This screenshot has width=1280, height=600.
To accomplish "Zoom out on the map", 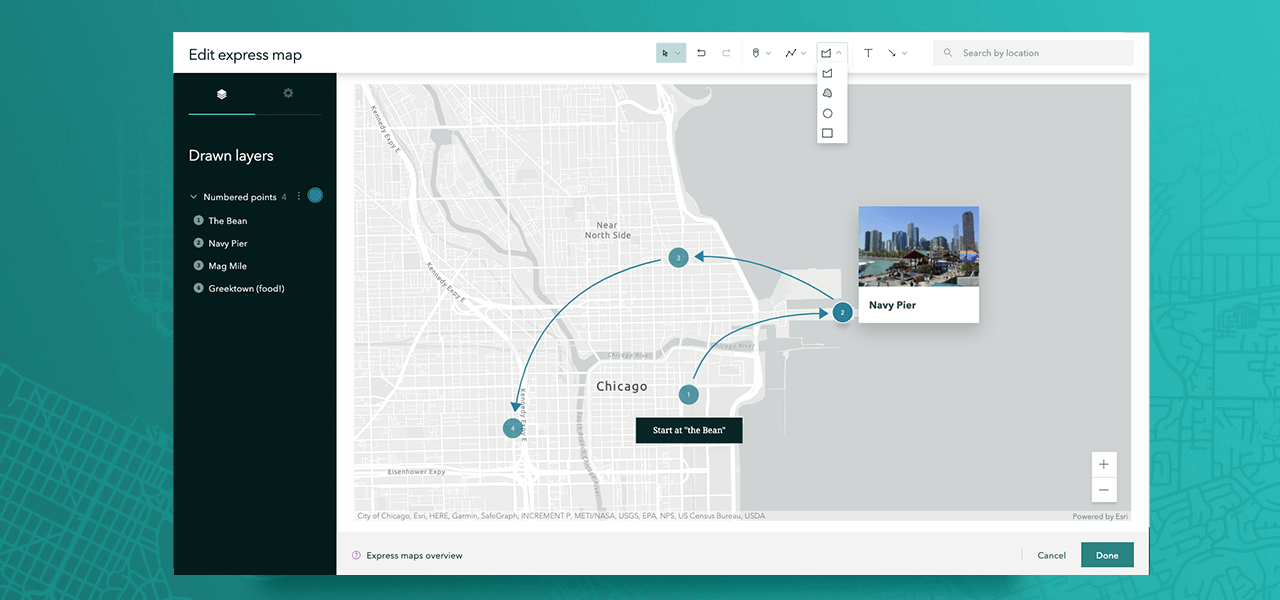I will coord(1104,490).
